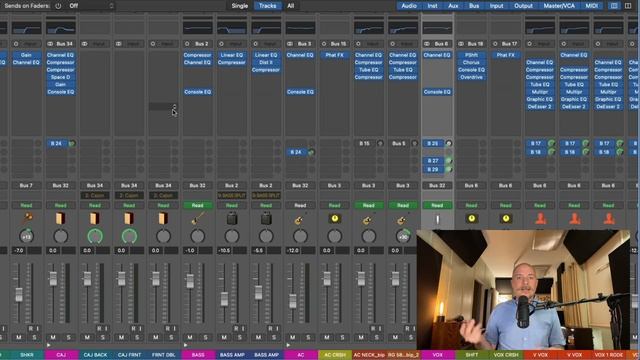The width and height of the screenshot is (640, 360).
Task: Switch mixer to All view
Action: 291,6
